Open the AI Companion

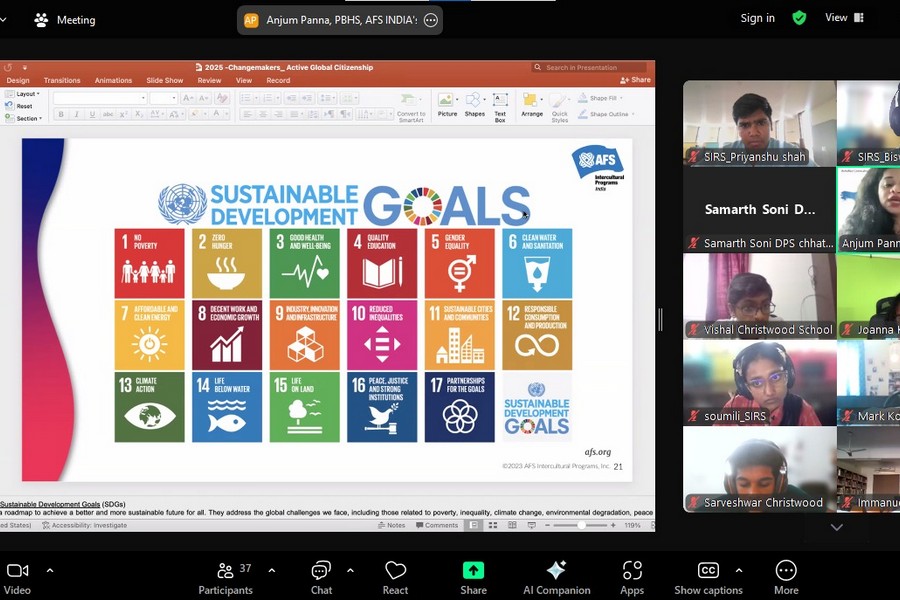[x=556, y=578]
